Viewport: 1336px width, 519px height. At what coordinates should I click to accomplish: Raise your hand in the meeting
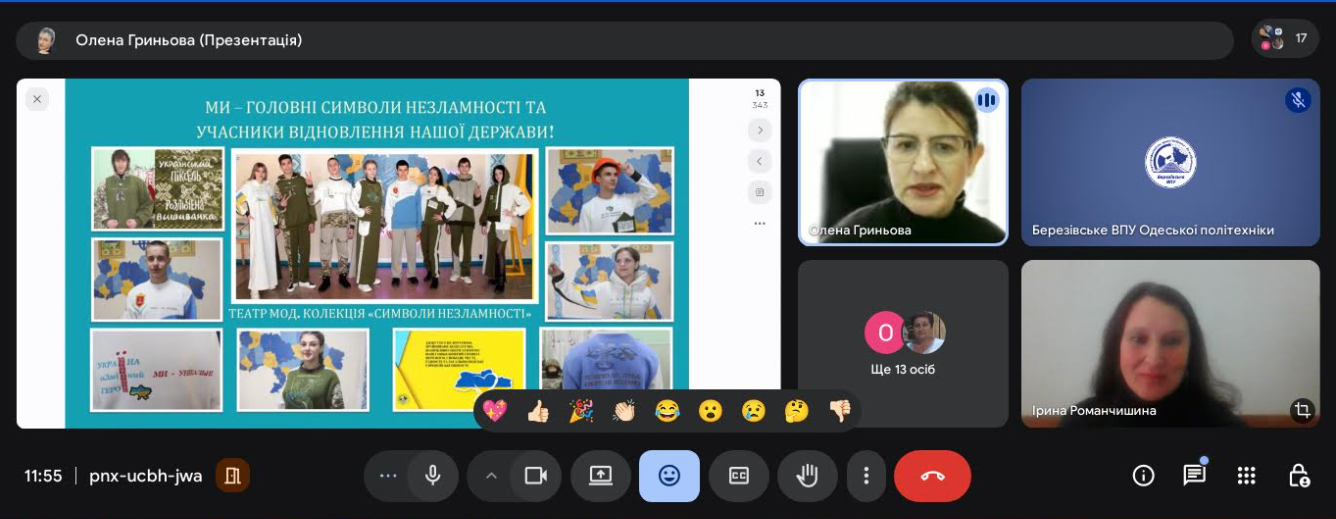tap(807, 476)
